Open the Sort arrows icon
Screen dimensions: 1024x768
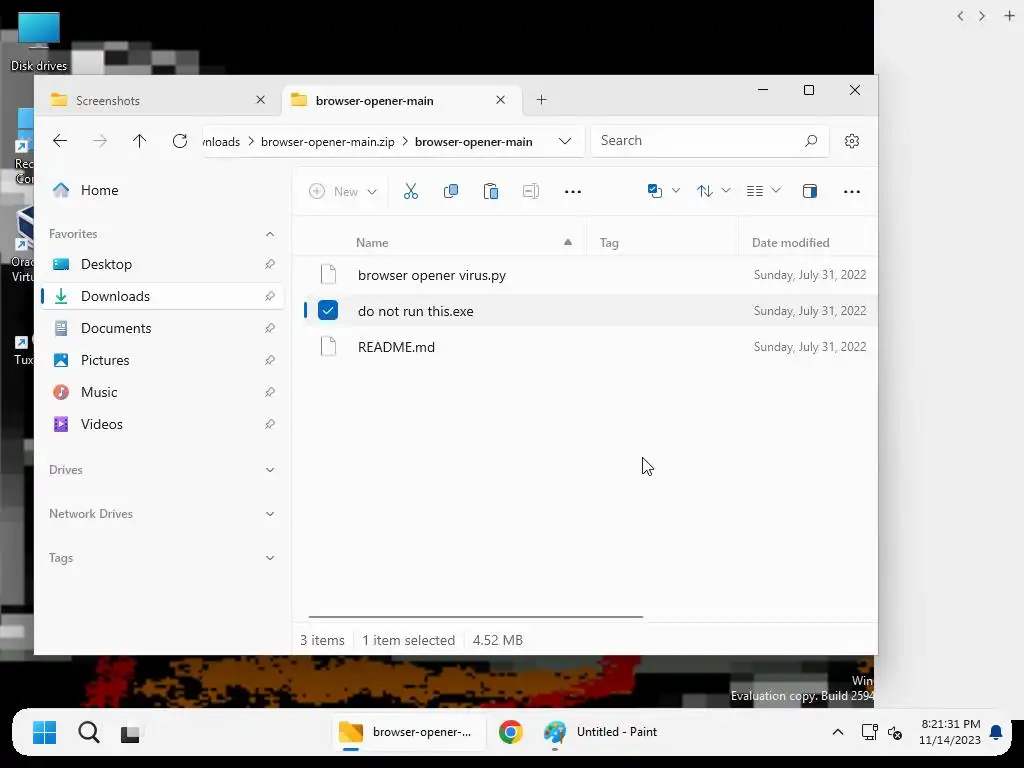pos(705,191)
